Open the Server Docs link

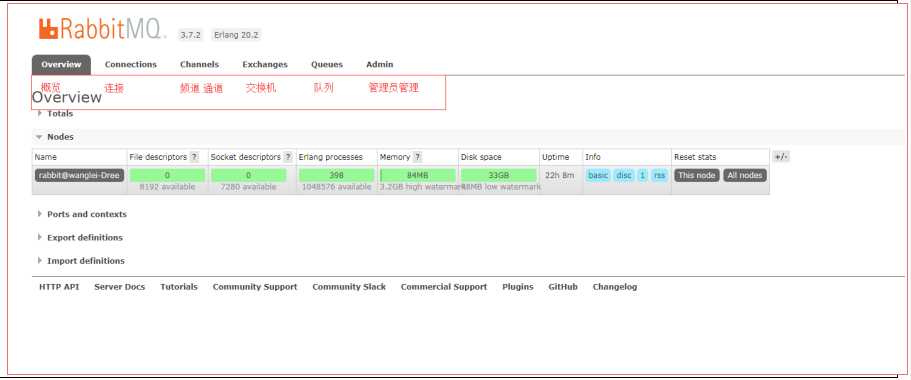point(120,287)
